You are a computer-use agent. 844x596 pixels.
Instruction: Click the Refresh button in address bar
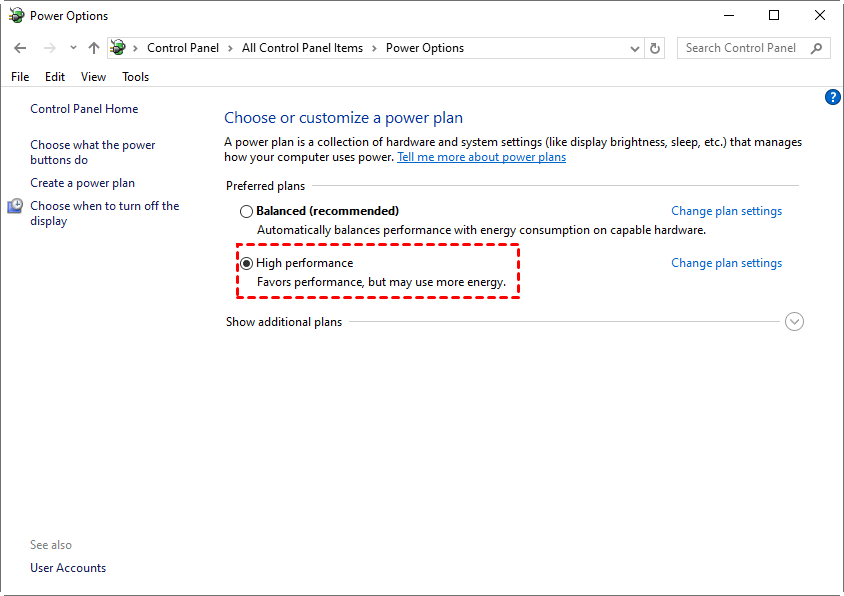pyautogui.click(x=656, y=48)
